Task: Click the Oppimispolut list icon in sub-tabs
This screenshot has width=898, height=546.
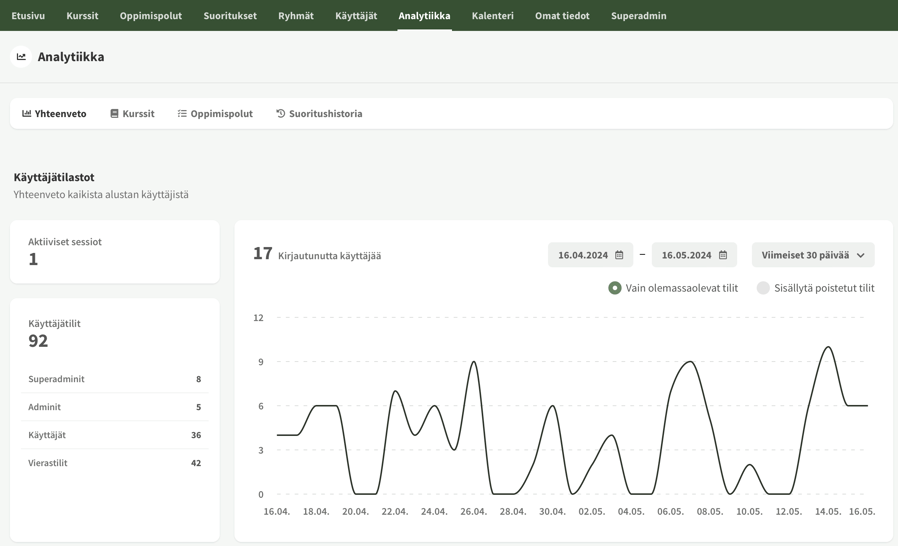Action: 182,113
